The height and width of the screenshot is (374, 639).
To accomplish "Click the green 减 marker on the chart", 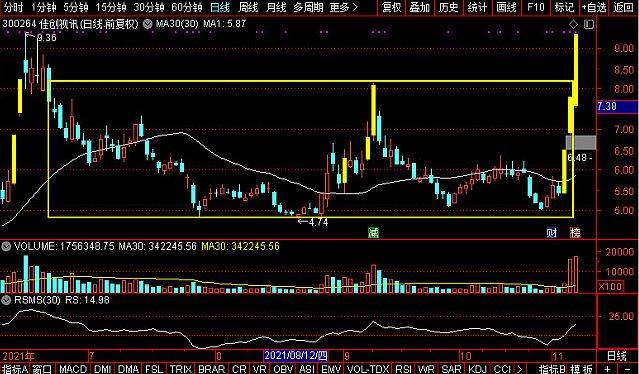I will tap(373, 232).
